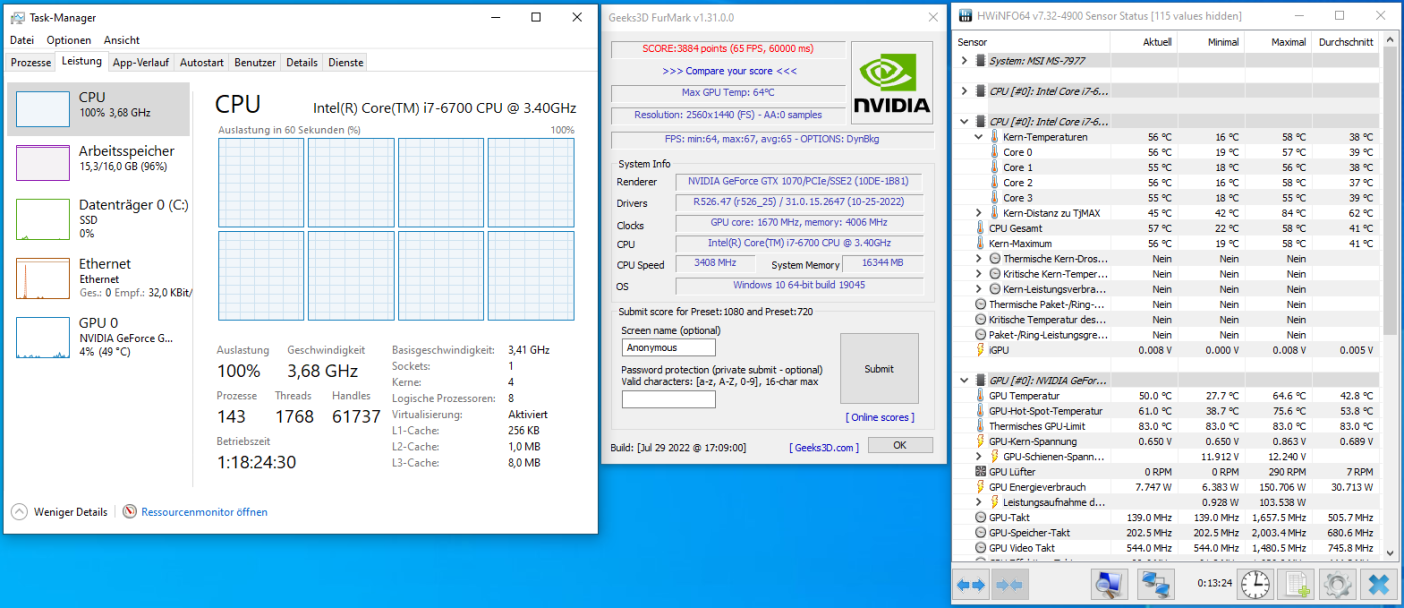Click the Aktuell column header

click(x=1144, y=42)
